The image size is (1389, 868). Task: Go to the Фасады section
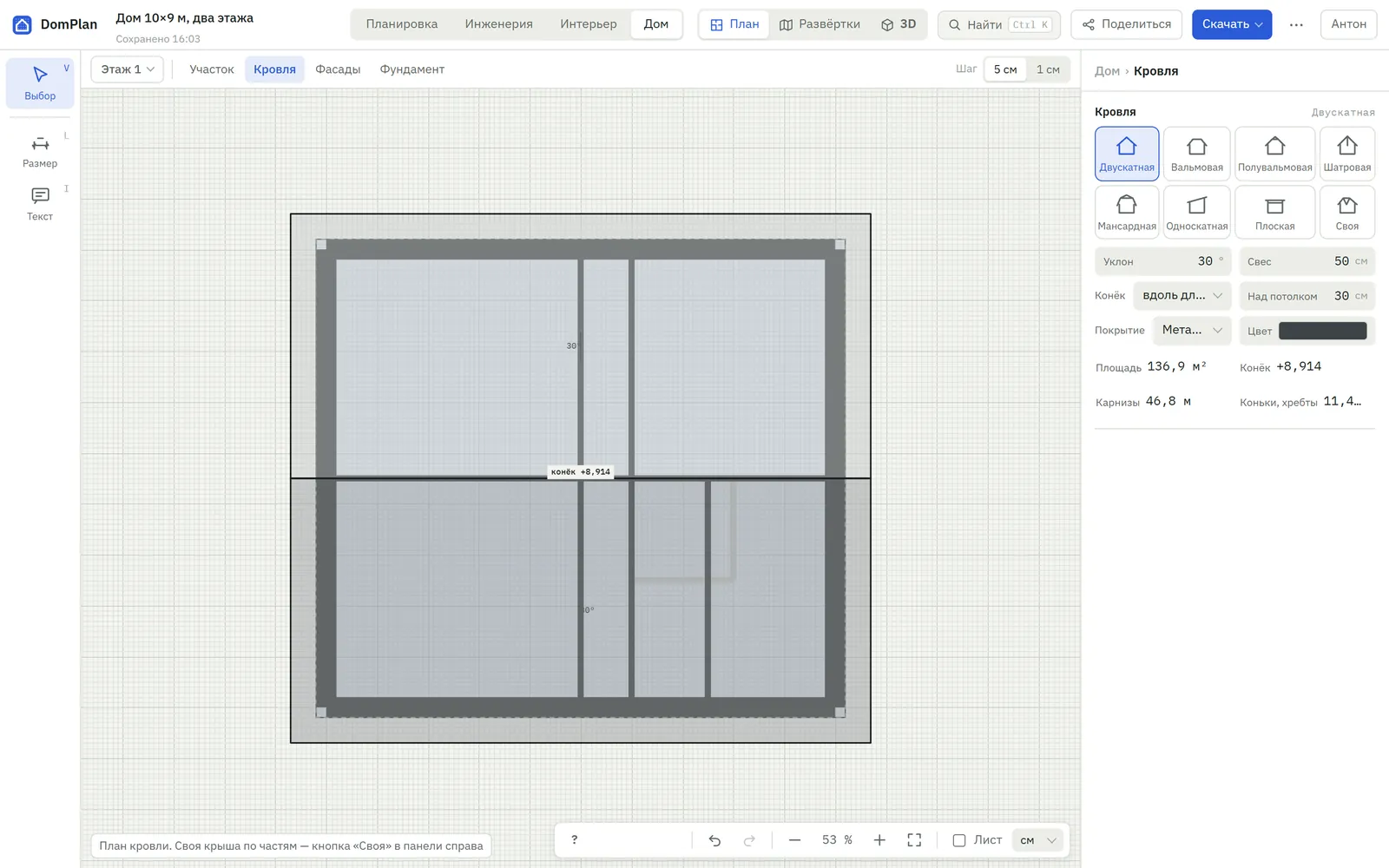click(x=338, y=69)
